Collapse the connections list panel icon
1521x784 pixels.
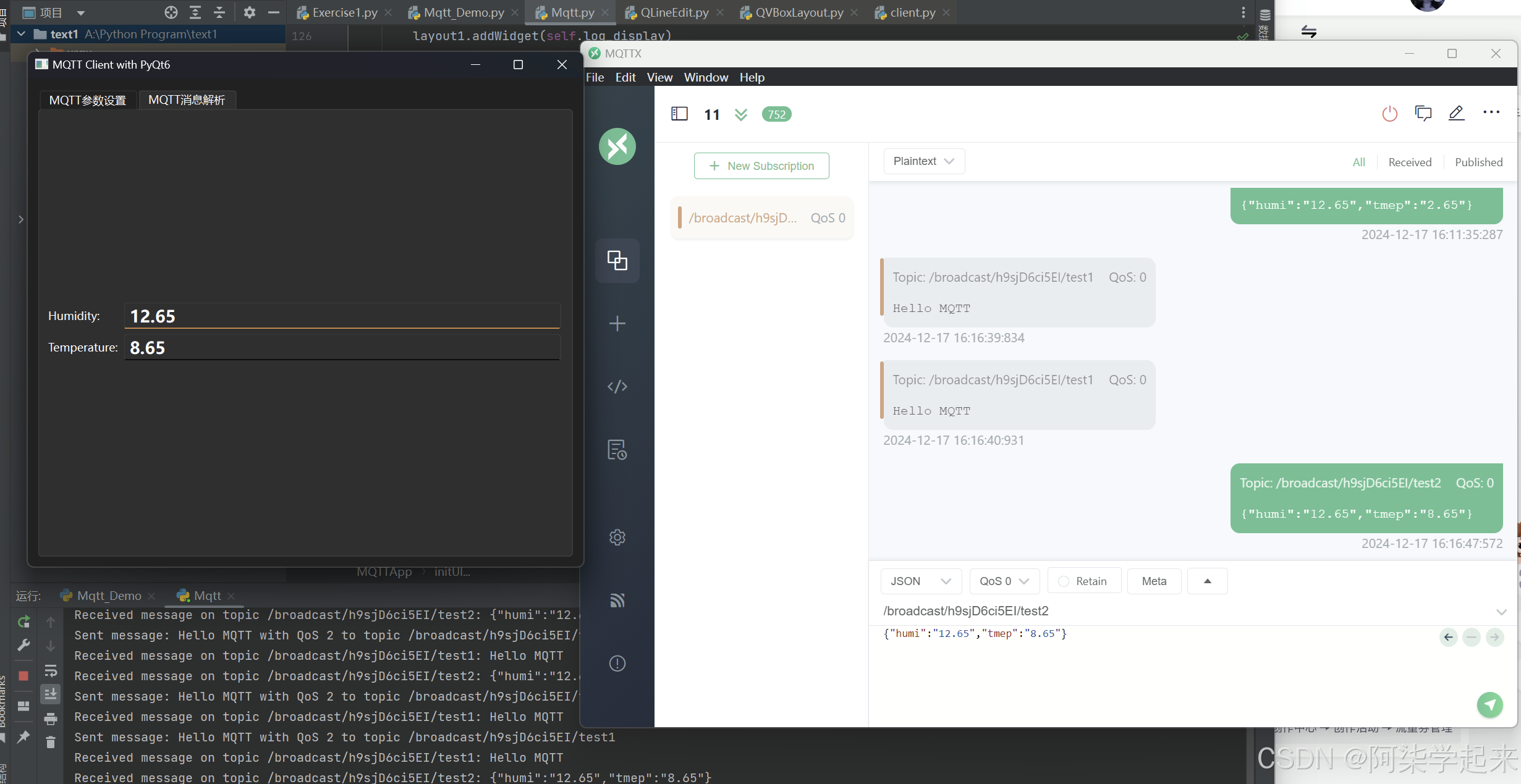tap(679, 114)
